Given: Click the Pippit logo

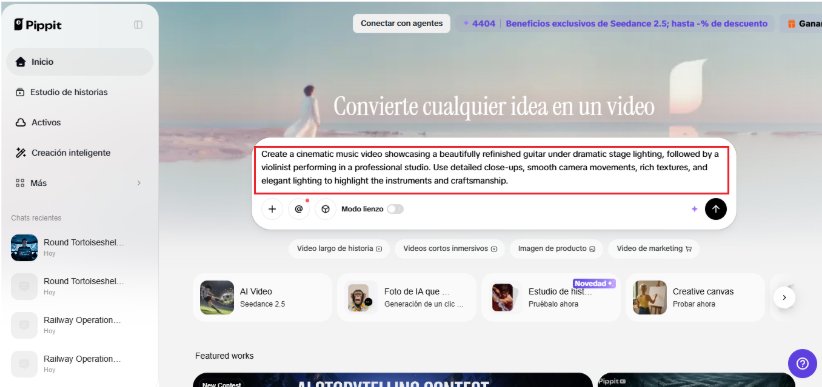Looking at the screenshot, I should pos(38,25).
